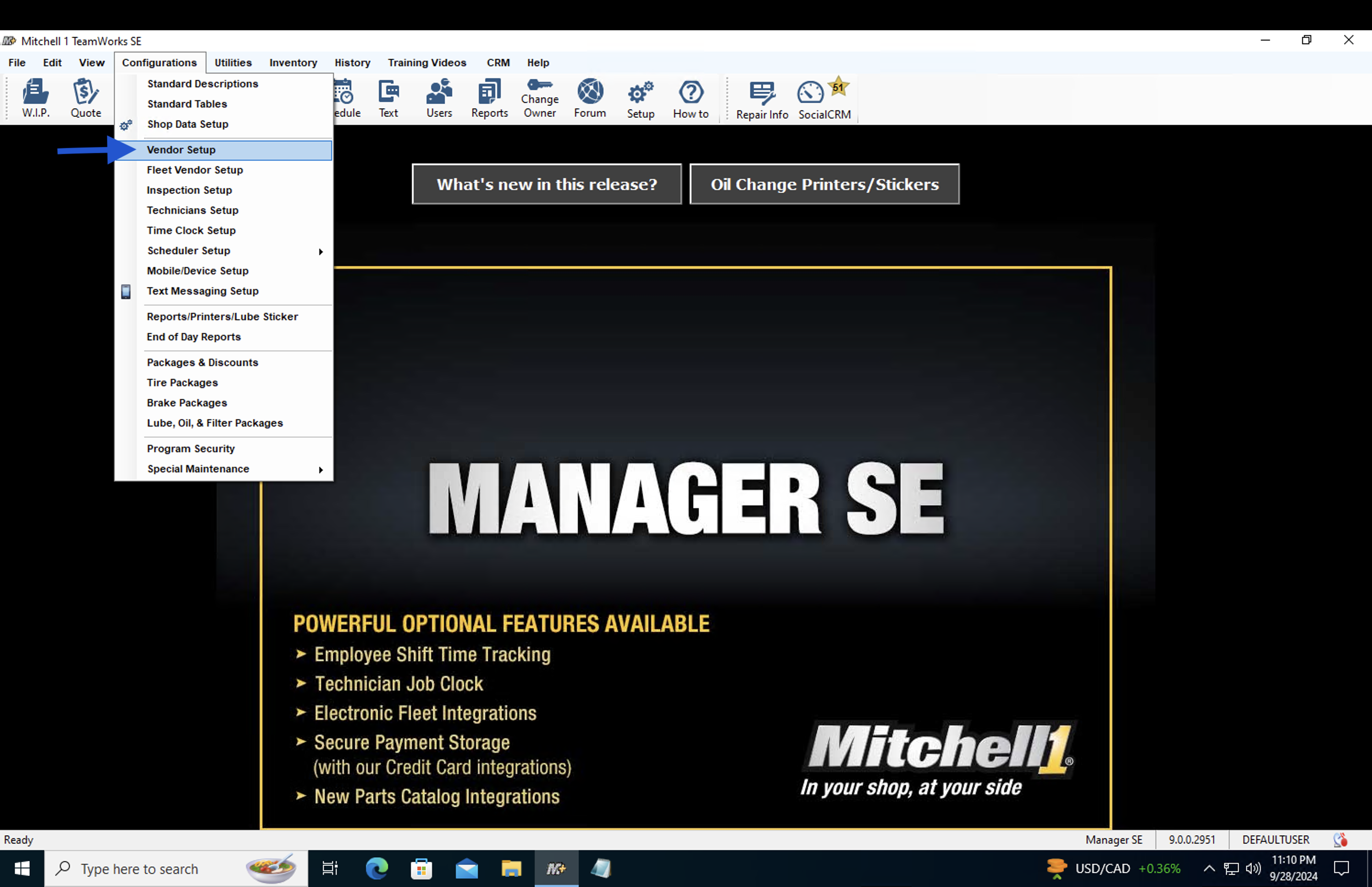Viewport: 1372px width, 887px height.
Task: Open the Inventory menu
Action: coord(293,62)
